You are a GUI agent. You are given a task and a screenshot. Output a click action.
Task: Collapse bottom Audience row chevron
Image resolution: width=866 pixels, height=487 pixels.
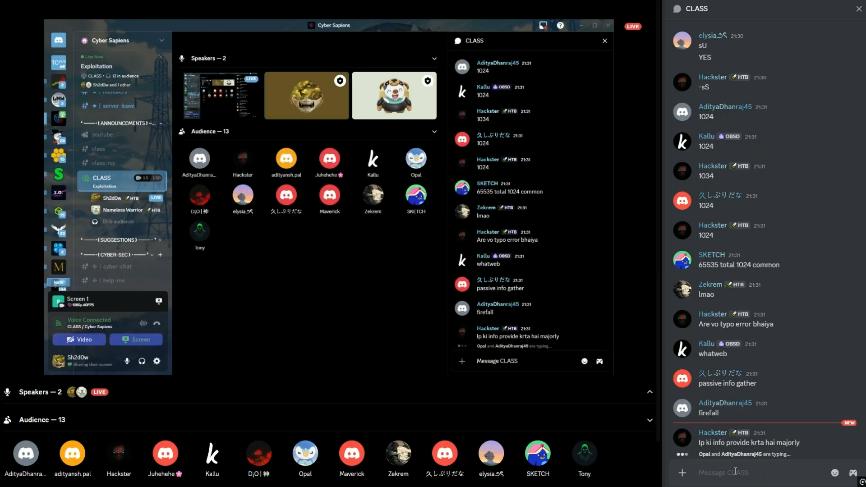(649, 420)
